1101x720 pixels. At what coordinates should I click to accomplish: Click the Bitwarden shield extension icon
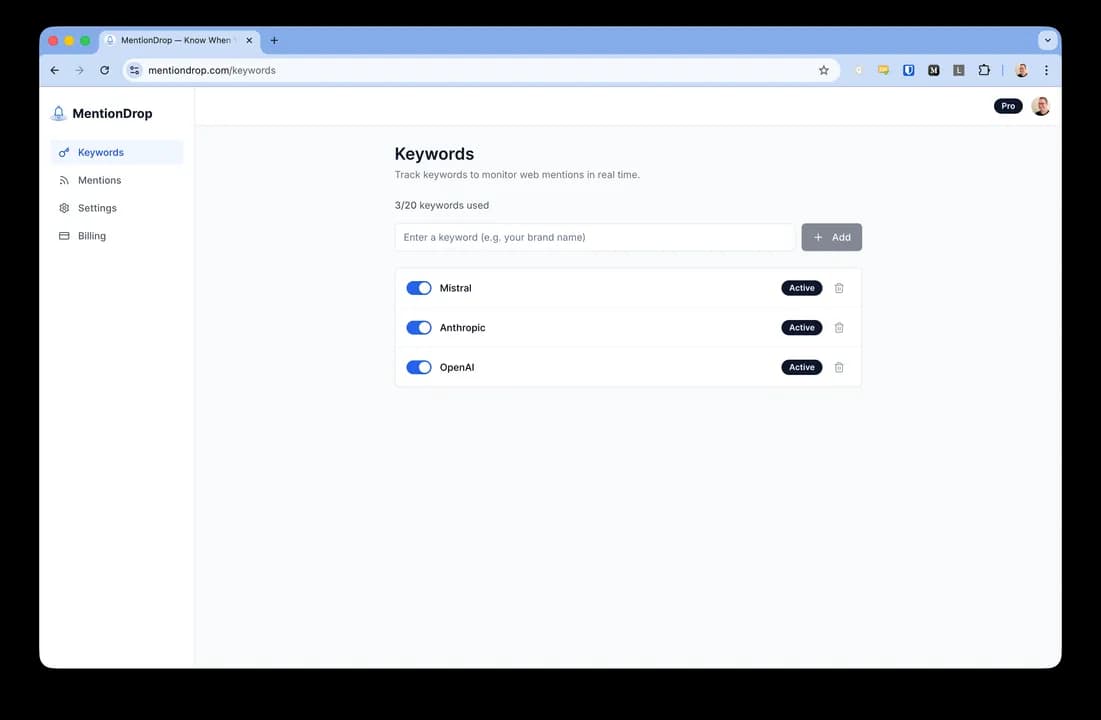coord(909,70)
